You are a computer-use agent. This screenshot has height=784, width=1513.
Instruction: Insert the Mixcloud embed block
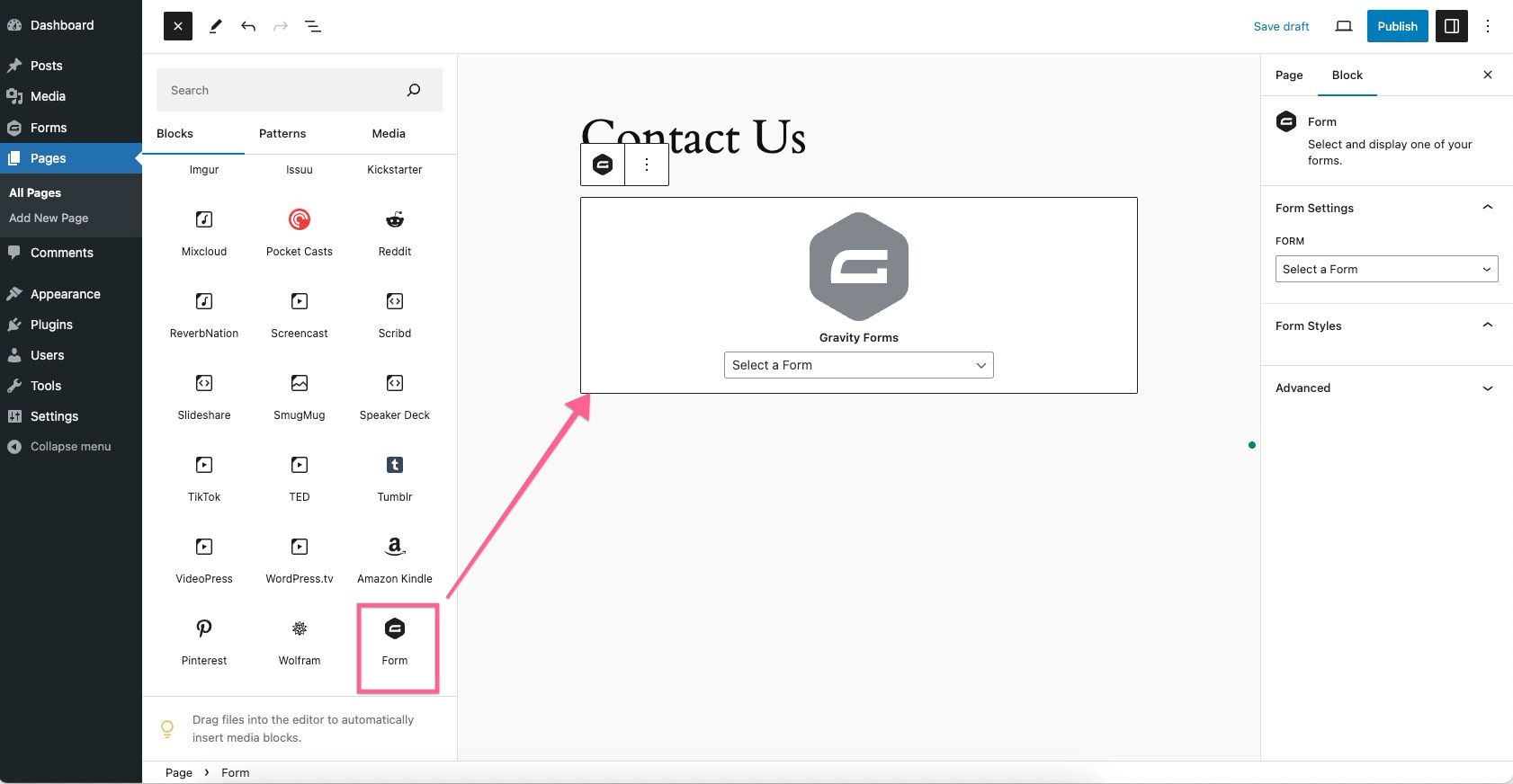[x=204, y=233]
